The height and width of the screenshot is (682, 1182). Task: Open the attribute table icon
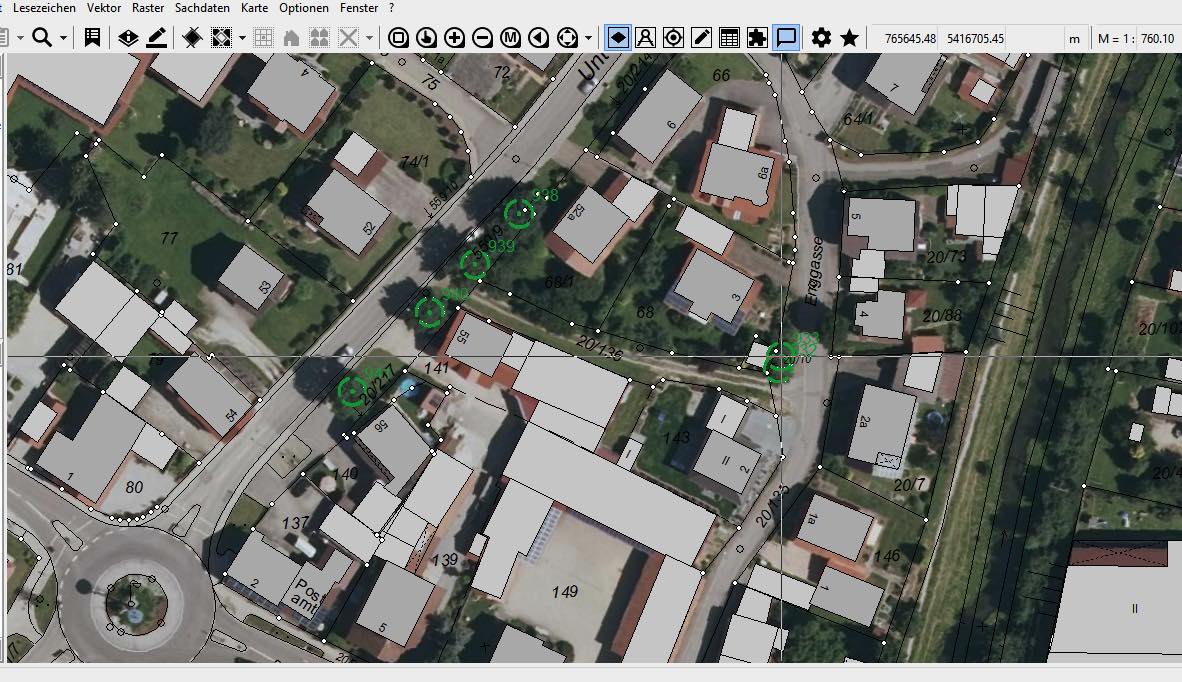[730, 38]
